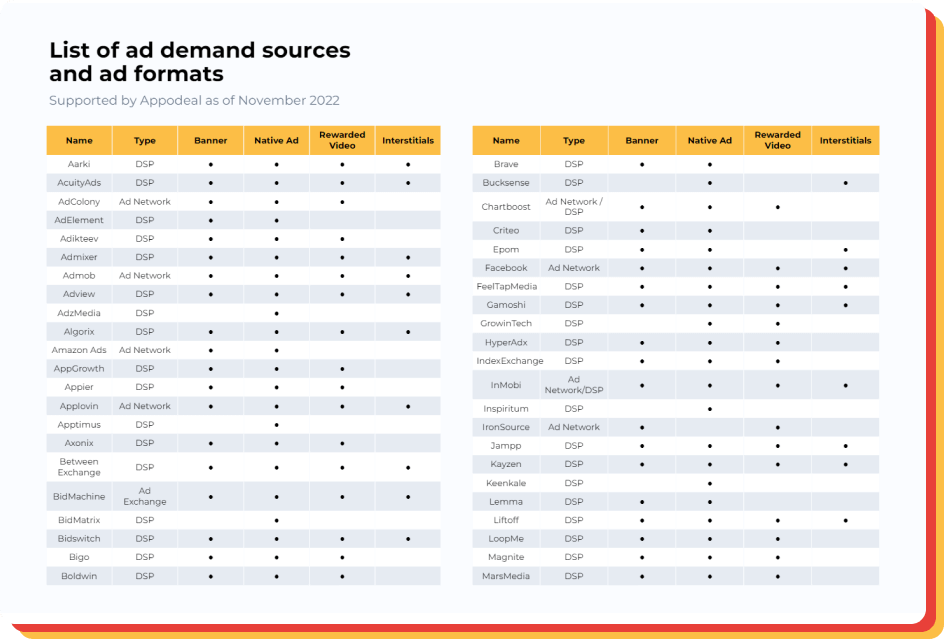Select the Inspiritum name cell
The image size is (944, 639).
click(506, 409)
